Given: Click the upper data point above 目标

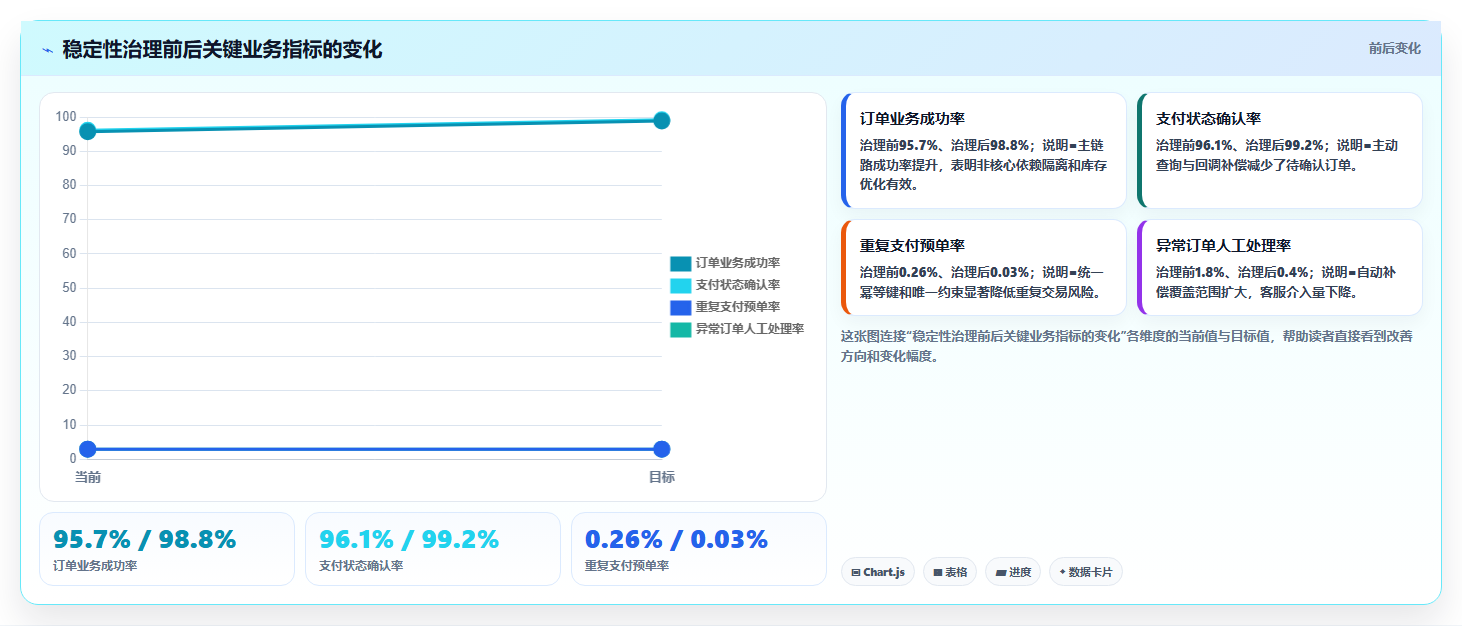Looking at the screenshot, I should pos(661,120).
